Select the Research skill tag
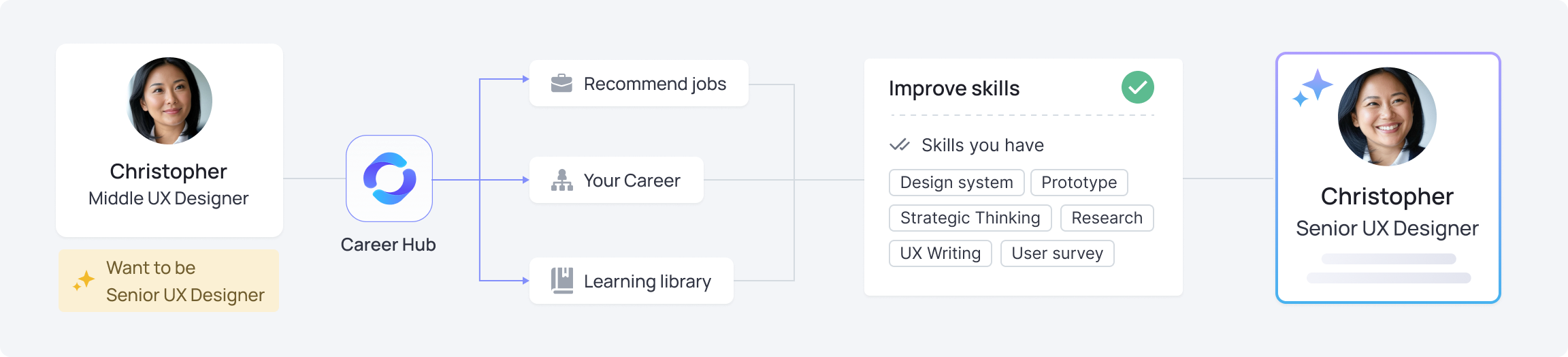Viewport: 1568px width, 357px height. pyautogui.click(x=1107, y=218)
